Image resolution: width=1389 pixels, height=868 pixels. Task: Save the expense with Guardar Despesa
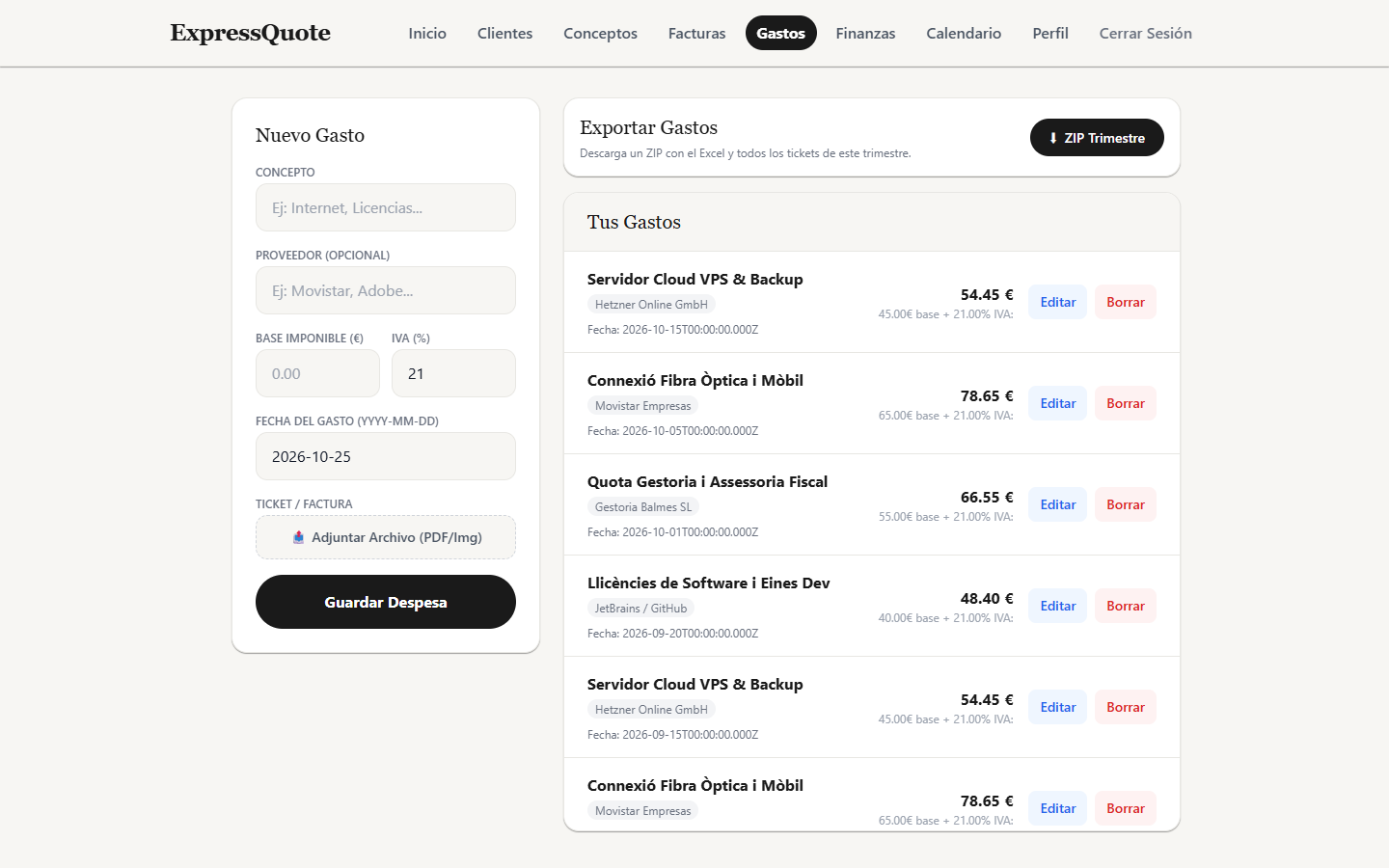(x=386, y=602)
